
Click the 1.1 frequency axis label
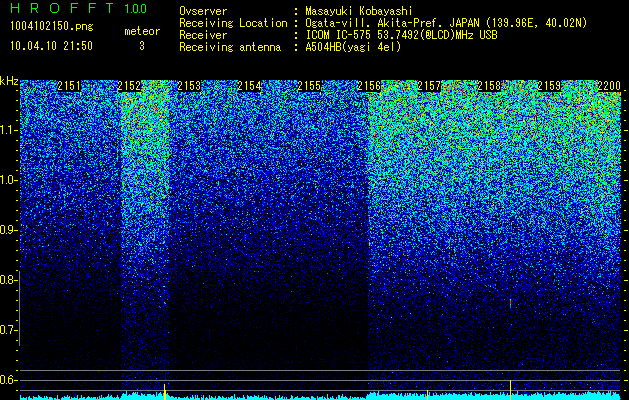(x=9, y=130)
